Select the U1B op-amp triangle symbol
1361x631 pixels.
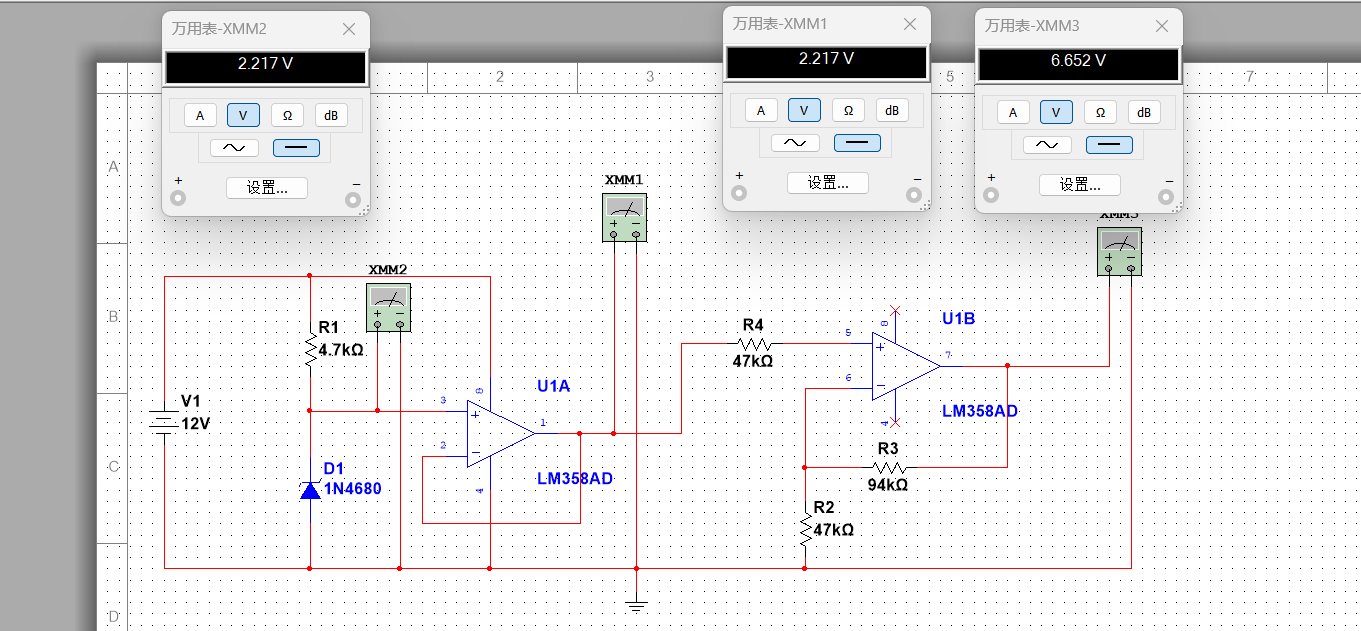(906, 366)
